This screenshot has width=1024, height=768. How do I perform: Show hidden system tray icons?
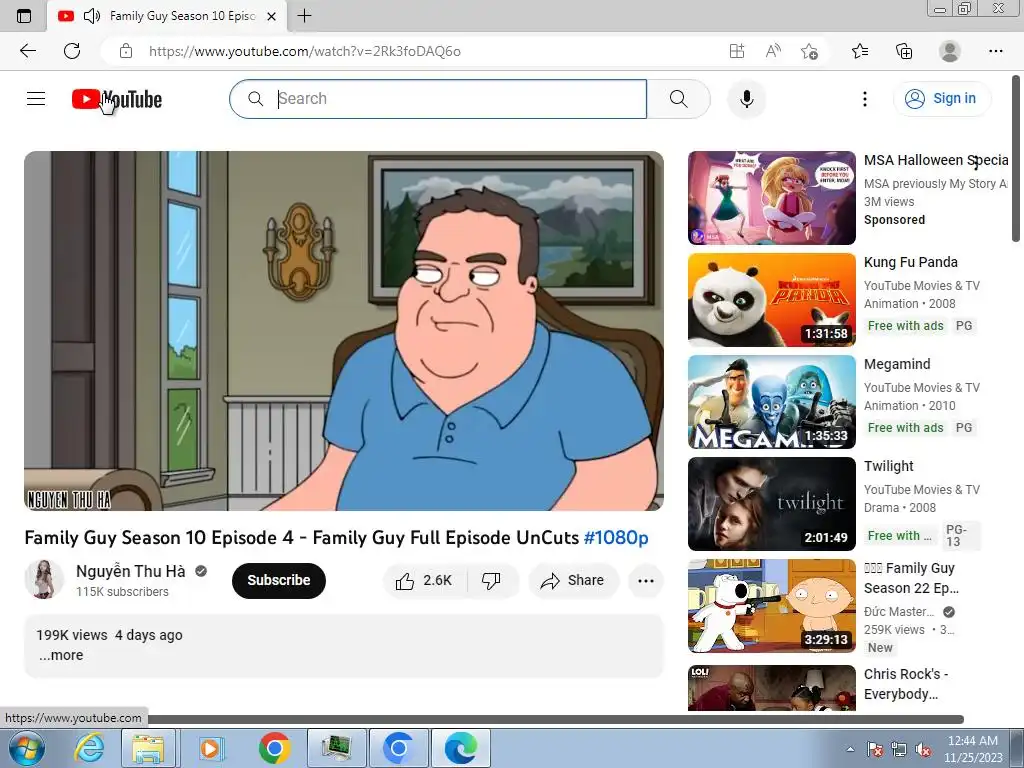pyautogui.click(x=850, y=749)
